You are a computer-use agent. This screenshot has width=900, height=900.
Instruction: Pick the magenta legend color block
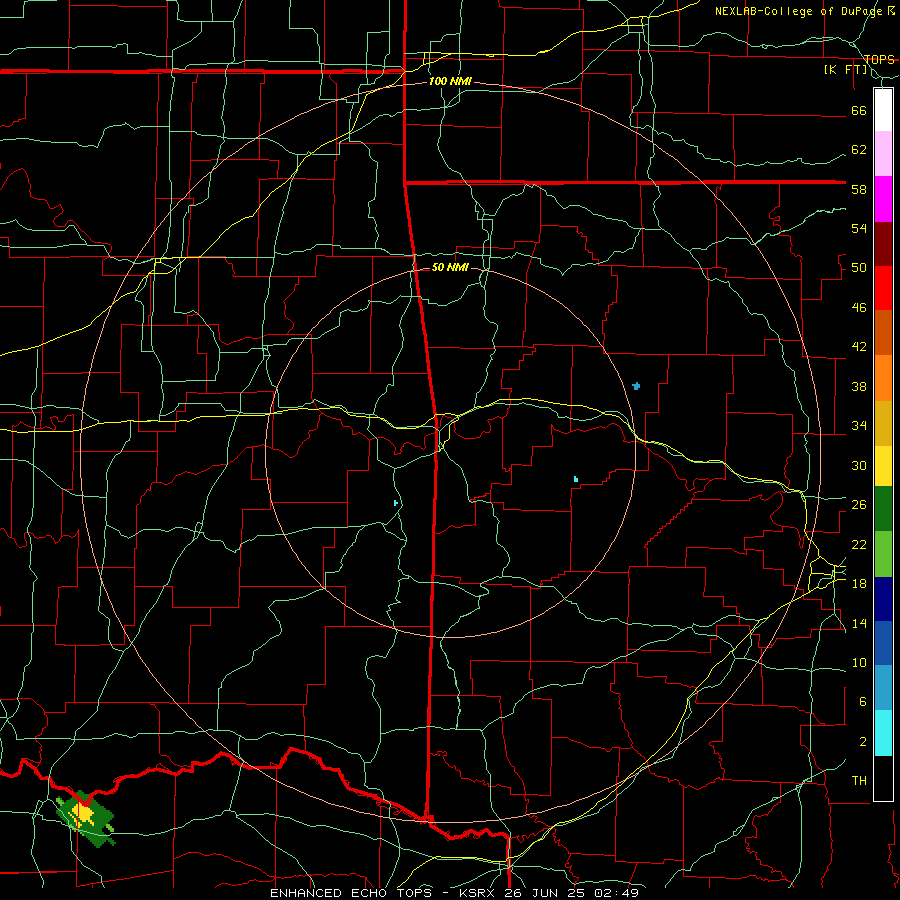coord(883,199)
